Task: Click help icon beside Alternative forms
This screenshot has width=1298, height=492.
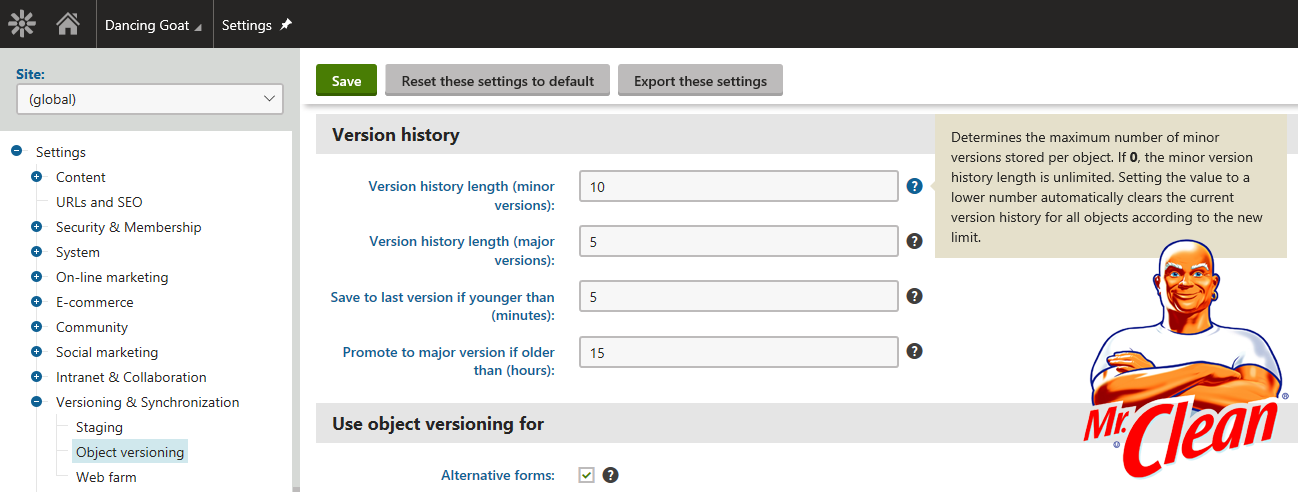Action: click(x=611, y=475)
